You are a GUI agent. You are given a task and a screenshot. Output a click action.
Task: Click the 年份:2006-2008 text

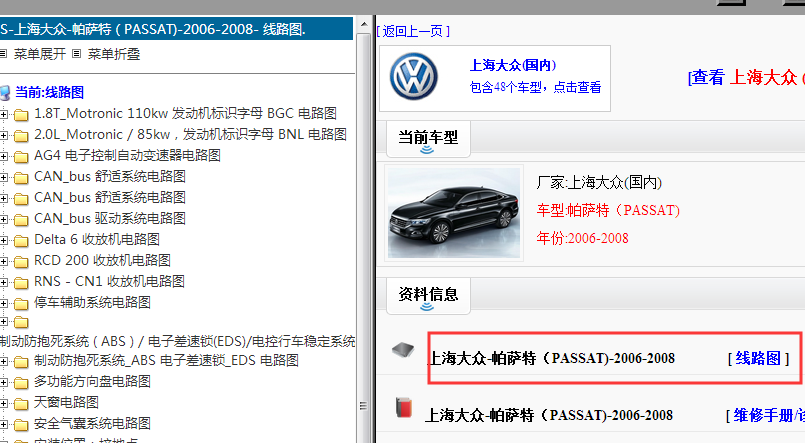pos(583,238)
